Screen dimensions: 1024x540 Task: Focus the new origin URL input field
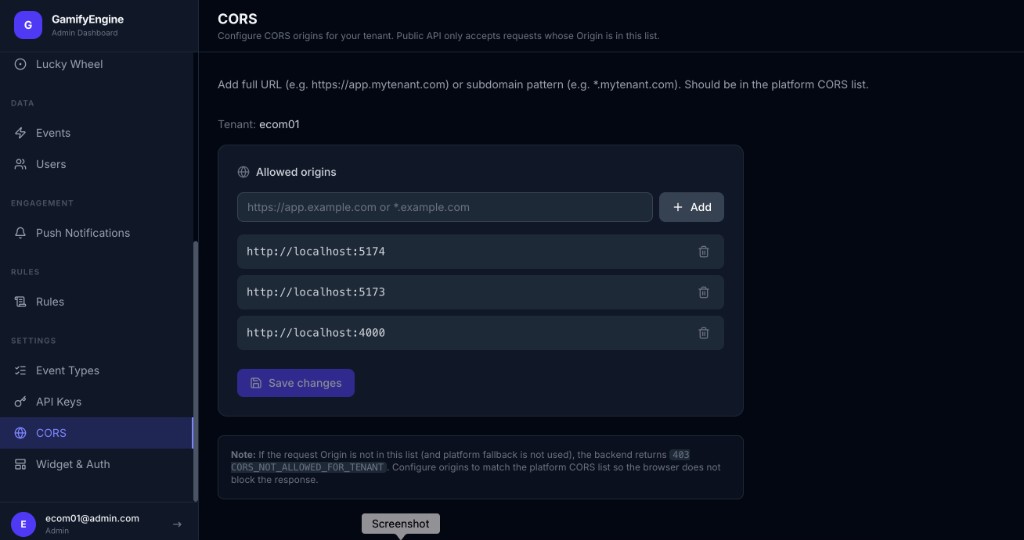(x=444, y=207)
